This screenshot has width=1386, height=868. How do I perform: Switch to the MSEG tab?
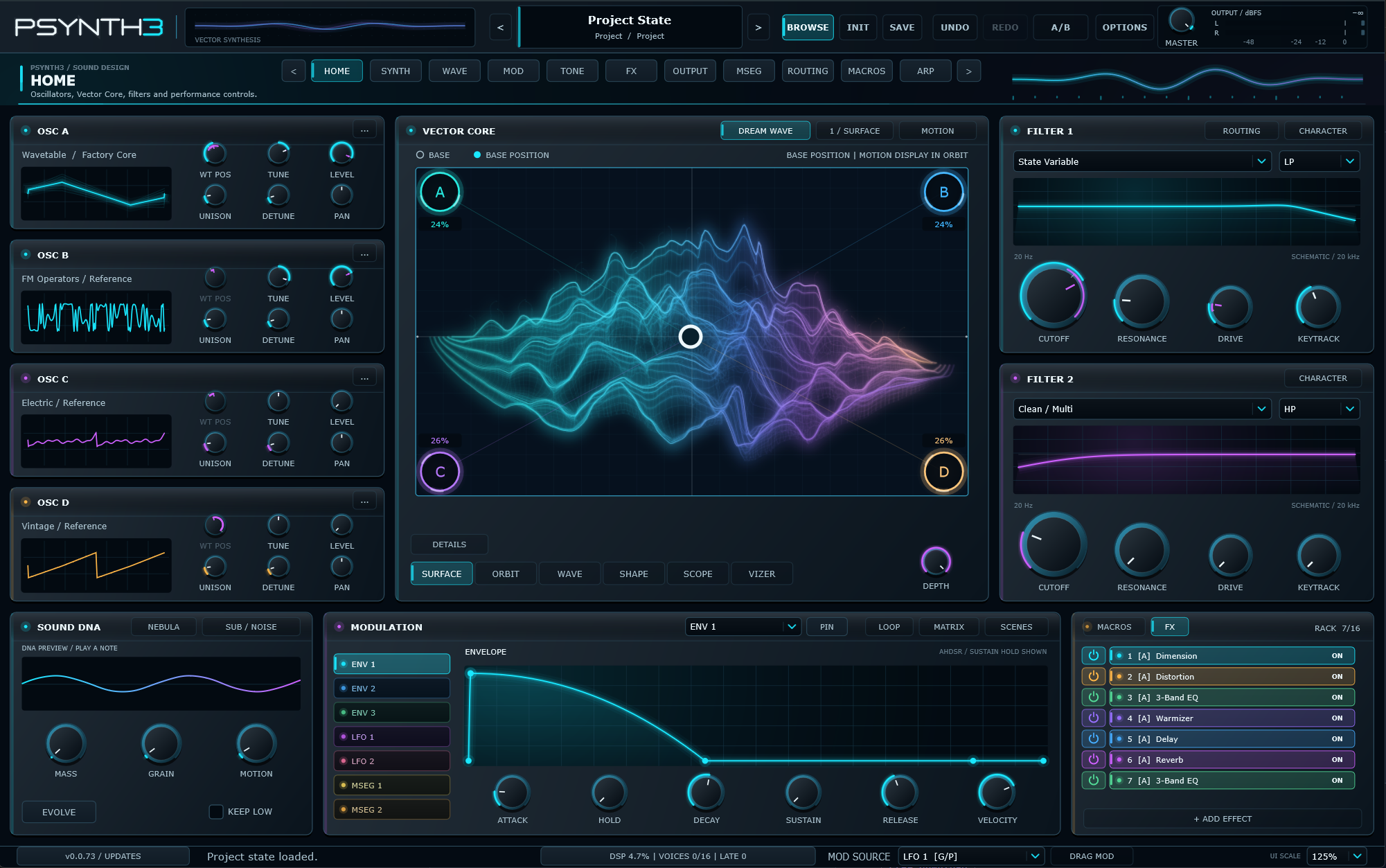749,71
